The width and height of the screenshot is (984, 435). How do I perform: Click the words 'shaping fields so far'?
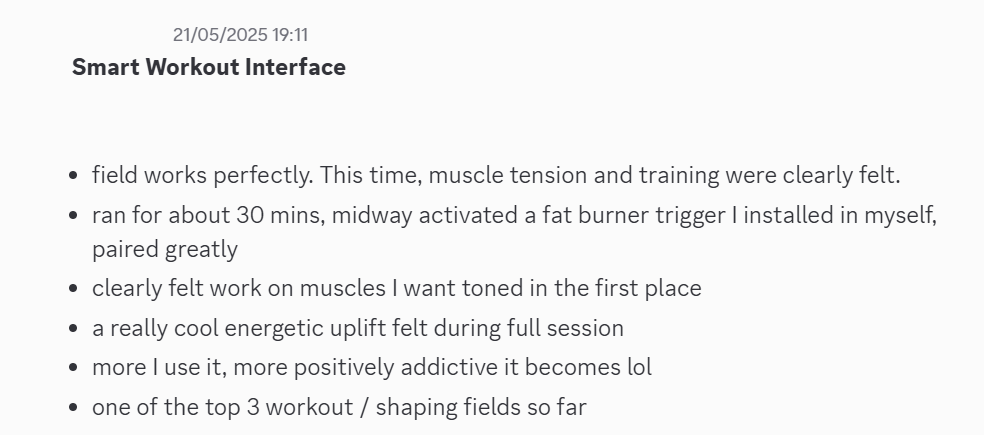click(x=481, y=407)
